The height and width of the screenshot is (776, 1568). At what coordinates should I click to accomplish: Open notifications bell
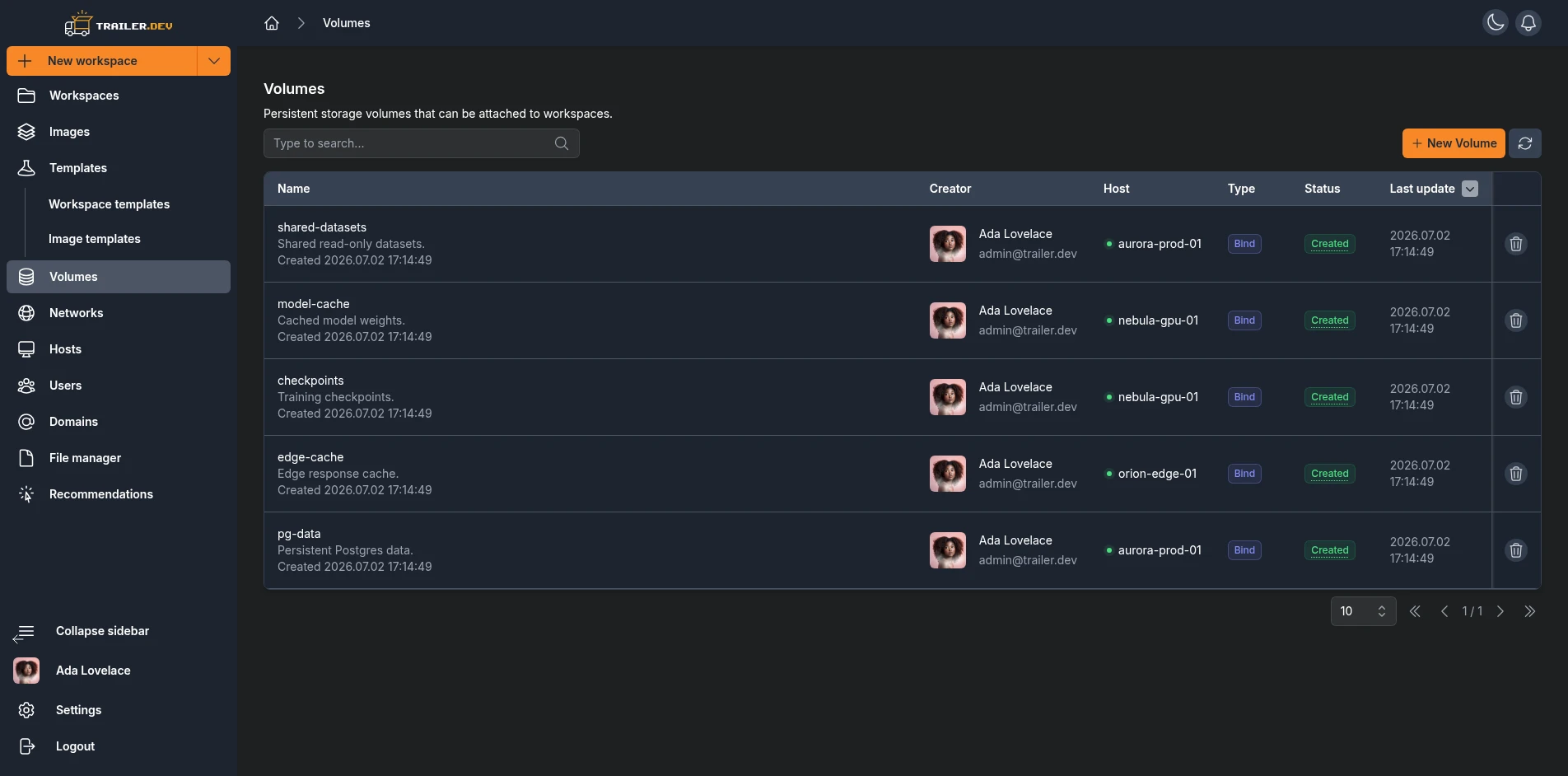pos(1528,23)
